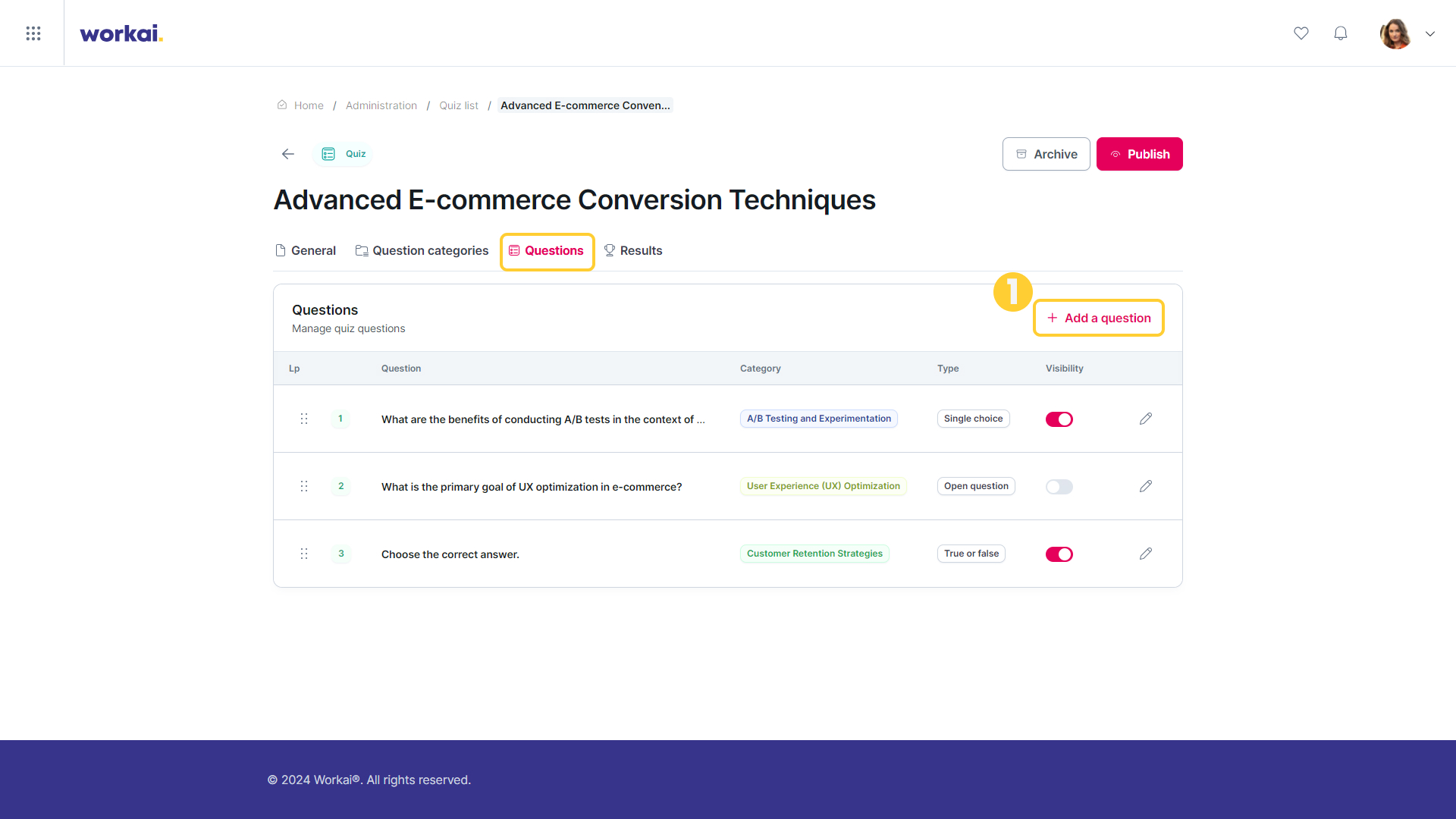Open the UX optimization goal question

[532, 487]
